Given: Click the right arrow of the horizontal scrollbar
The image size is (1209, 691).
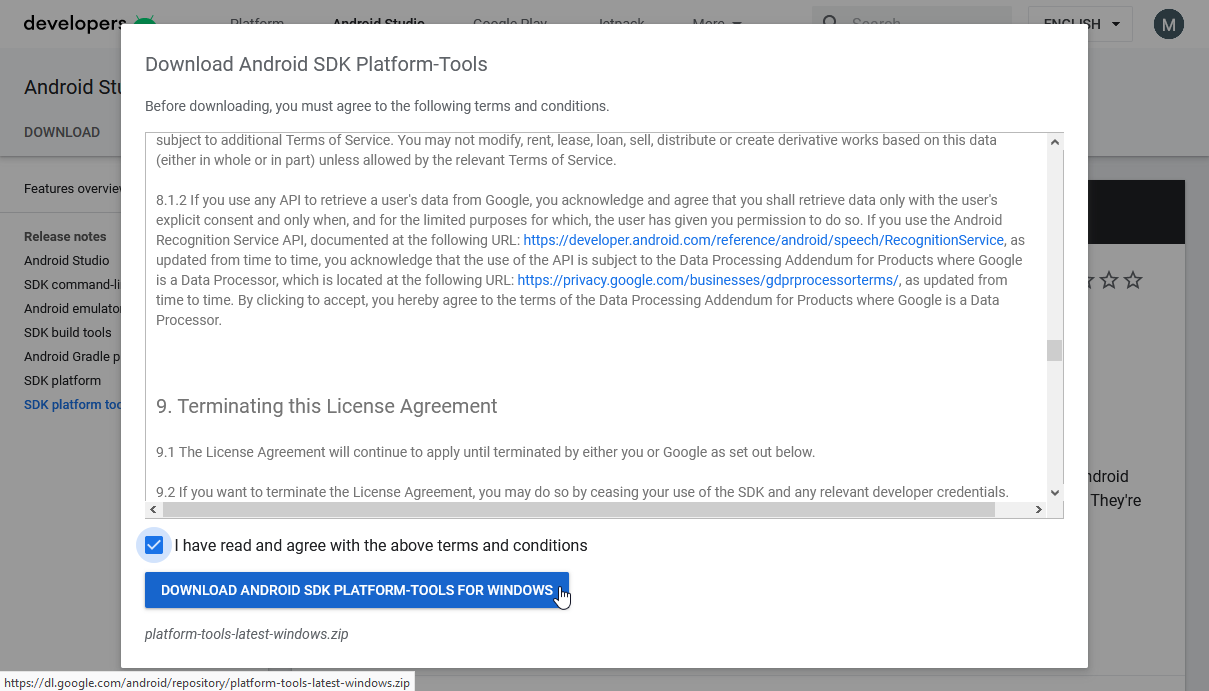Looking at the screenshot, I should (1038, 510).
